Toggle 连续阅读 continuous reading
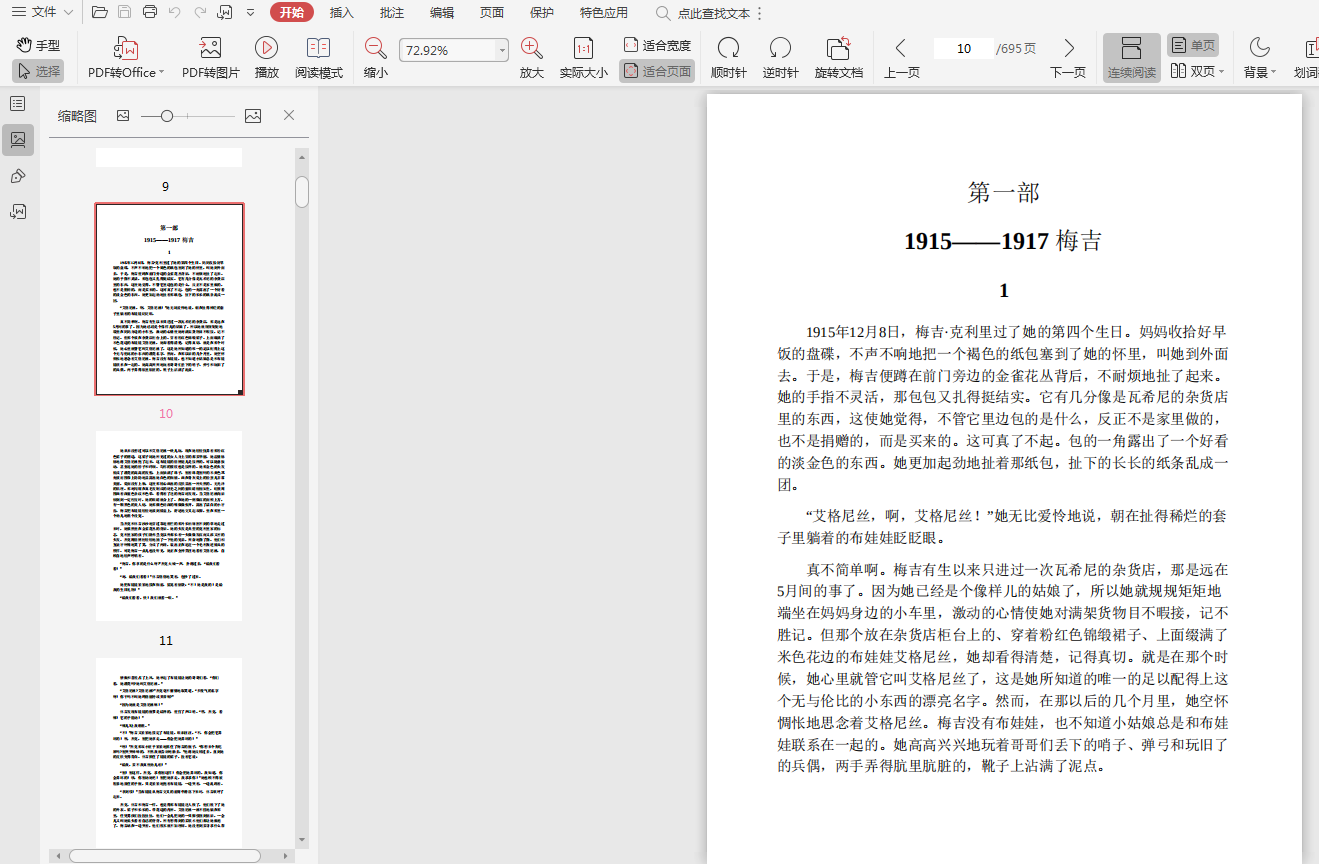 tap(1132, 58)
